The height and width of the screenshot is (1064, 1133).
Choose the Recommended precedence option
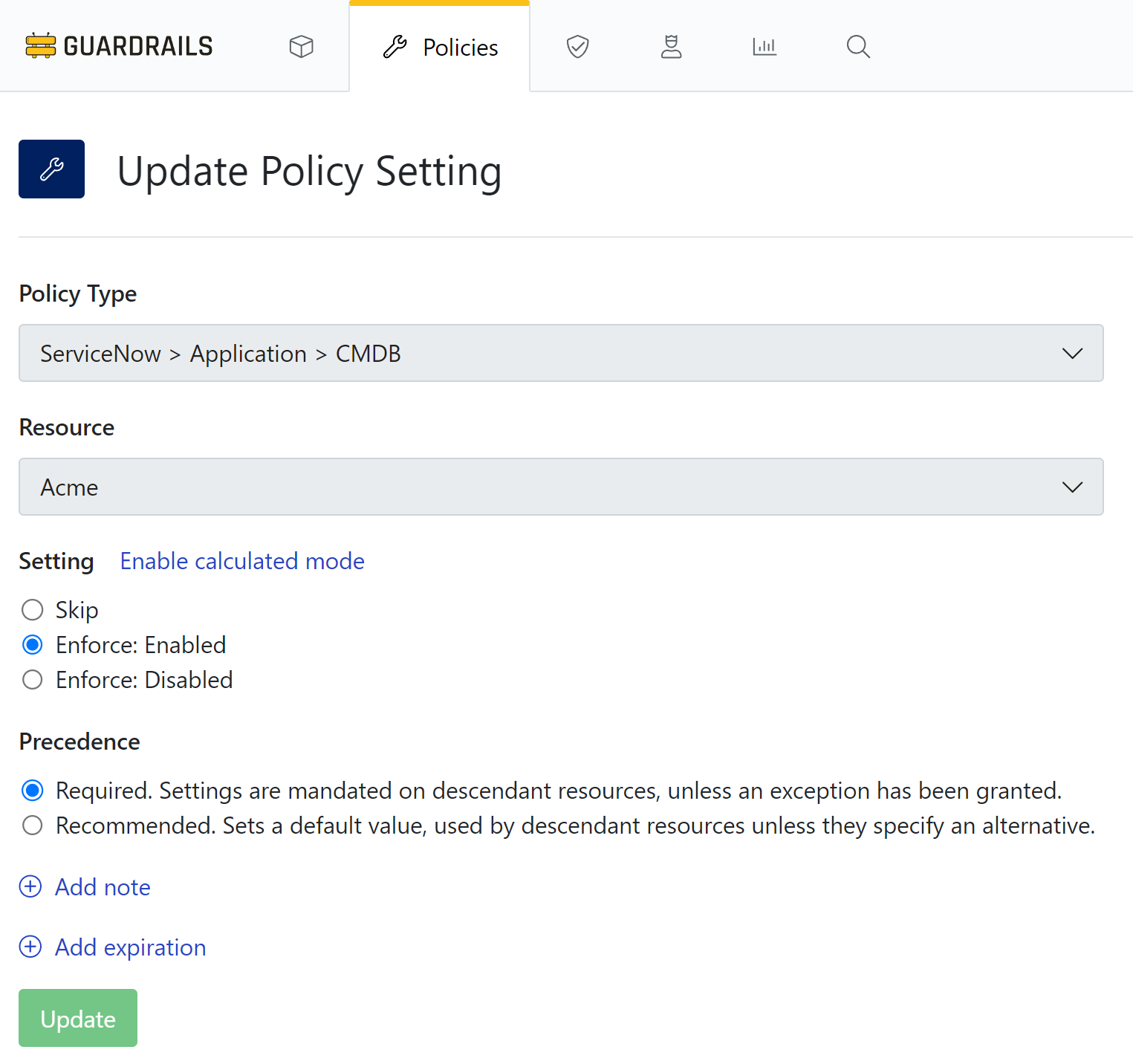point(32,825)
